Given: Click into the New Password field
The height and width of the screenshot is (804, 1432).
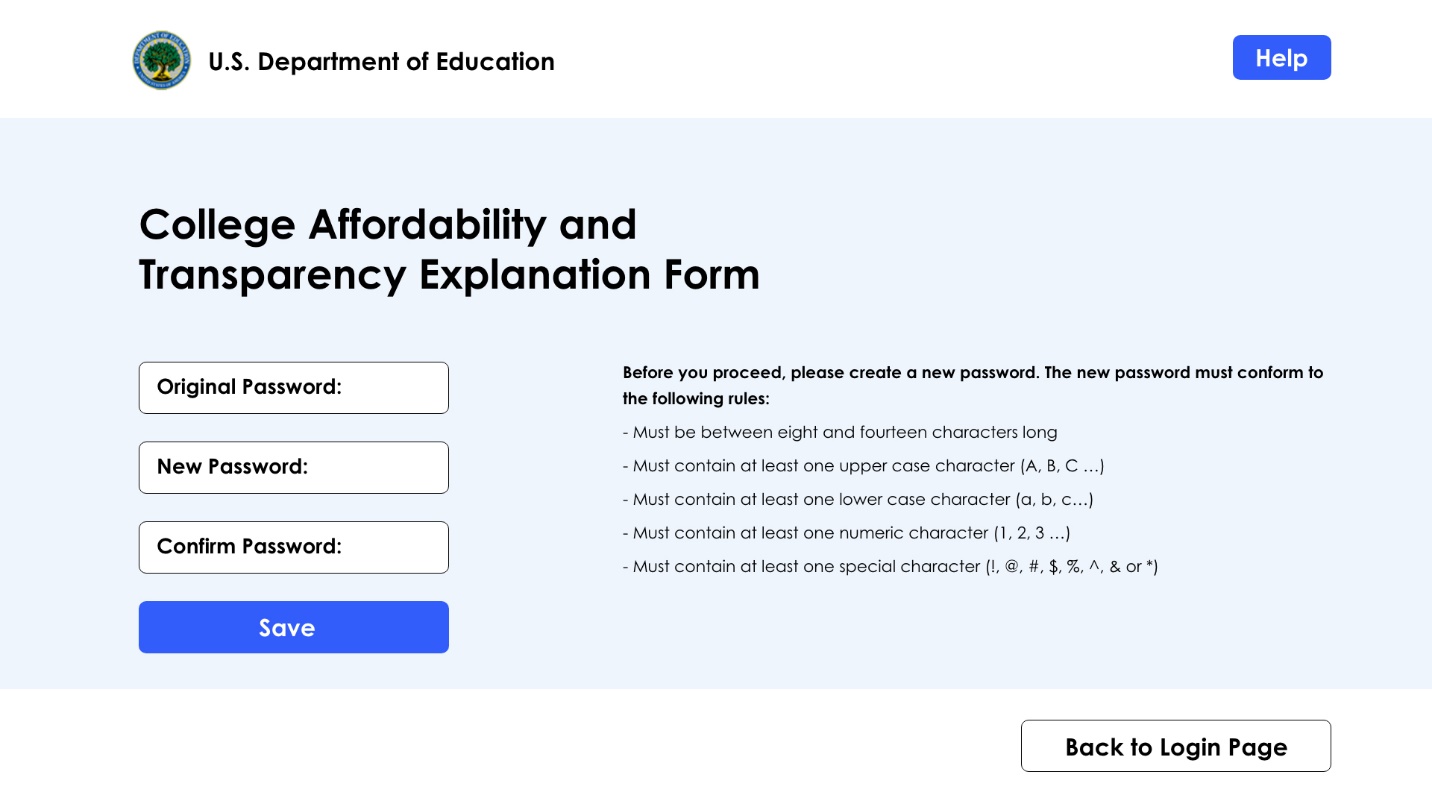Looking at the screenshot, I should tap(293, 468).
